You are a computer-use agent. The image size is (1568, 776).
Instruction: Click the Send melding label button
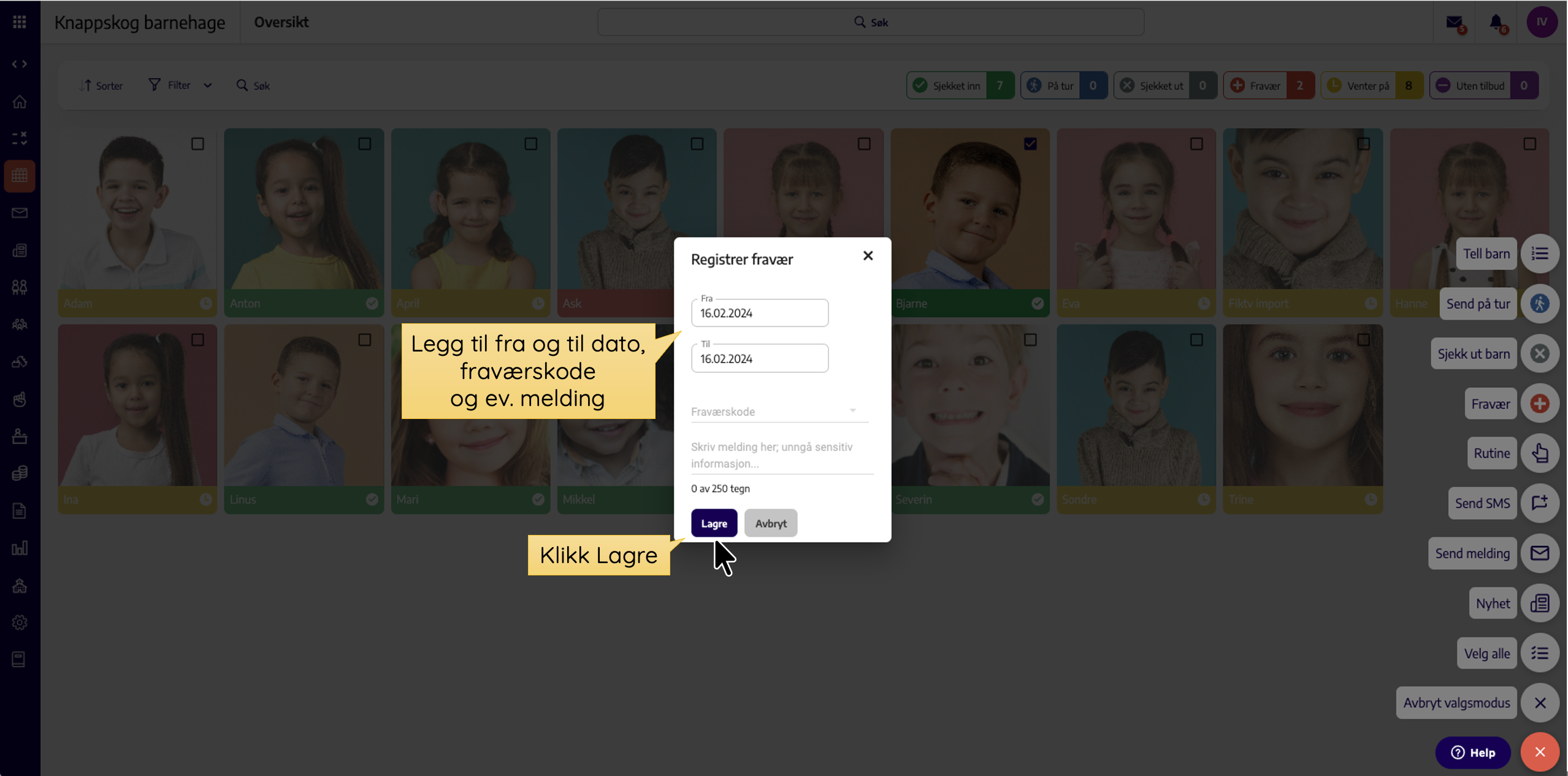[1472, 553]
